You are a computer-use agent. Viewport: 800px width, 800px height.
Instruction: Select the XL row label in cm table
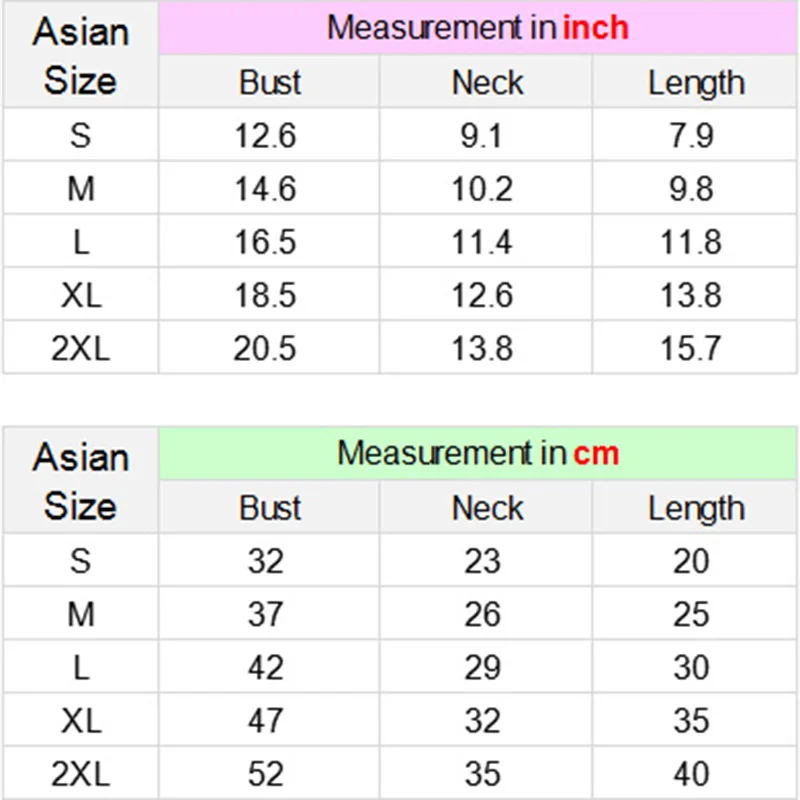(x=80, y=720)
